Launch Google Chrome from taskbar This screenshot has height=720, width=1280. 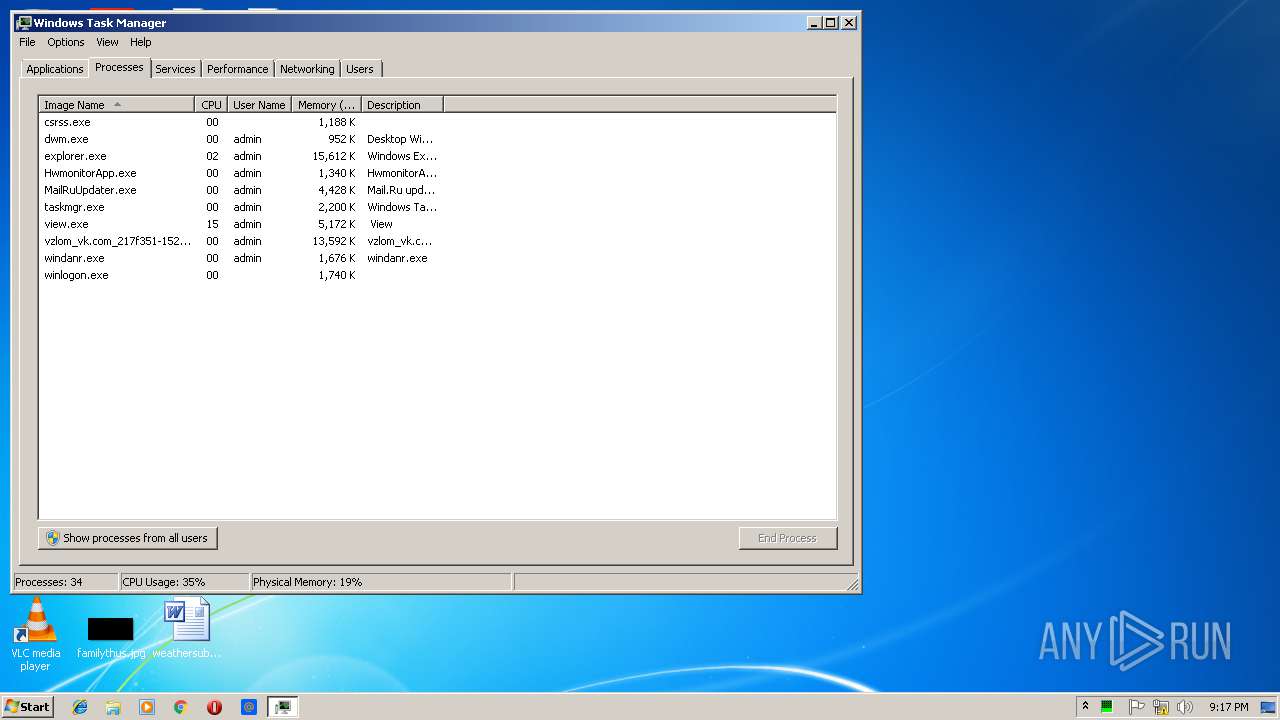(x=181, y=707)
